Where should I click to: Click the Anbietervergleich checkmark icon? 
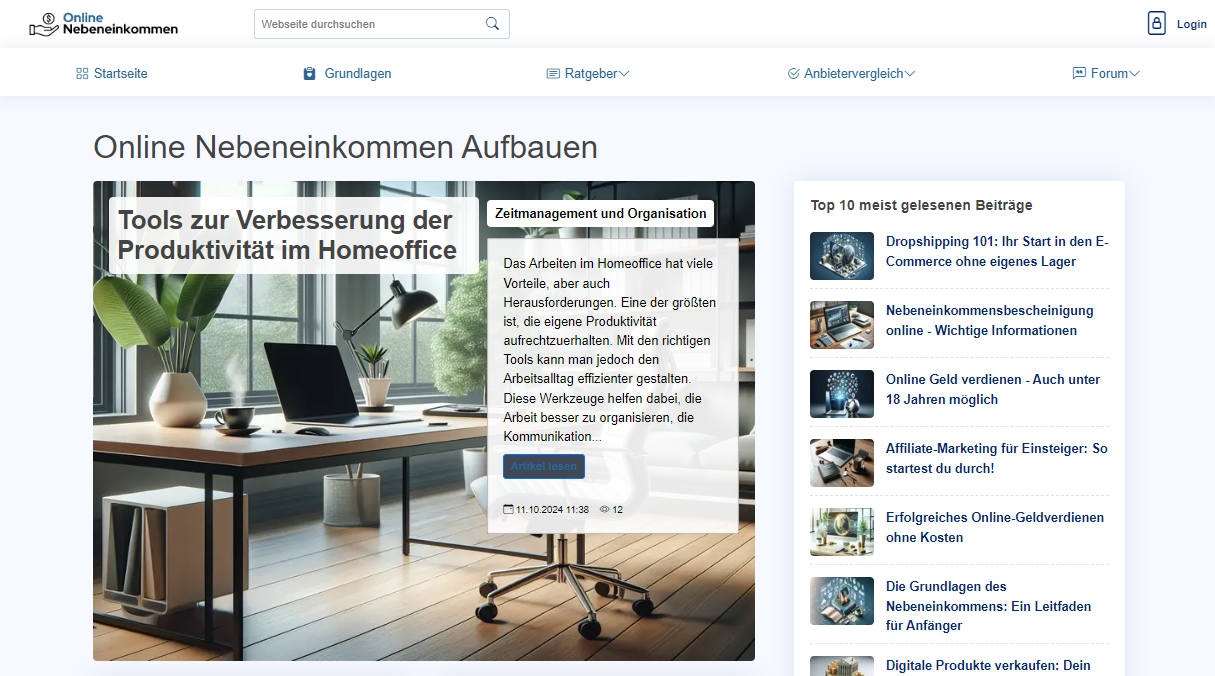(791, 72)
